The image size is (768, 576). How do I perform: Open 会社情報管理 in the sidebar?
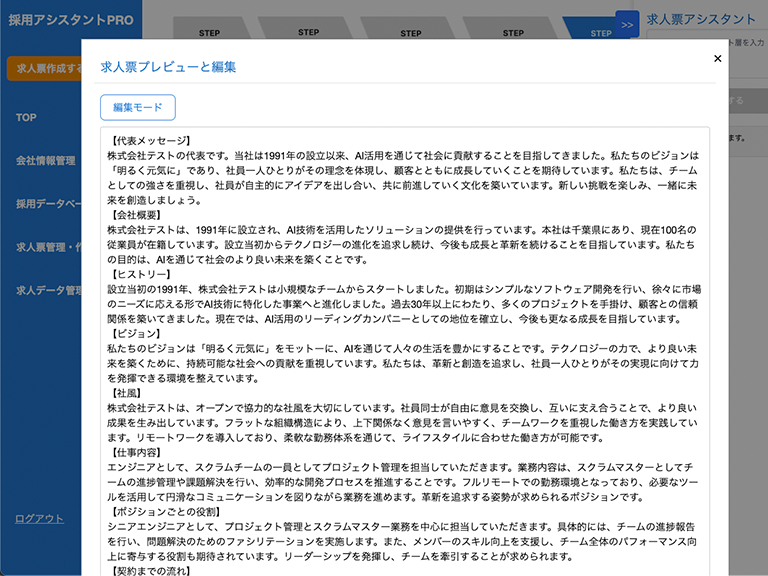(46, 161)
